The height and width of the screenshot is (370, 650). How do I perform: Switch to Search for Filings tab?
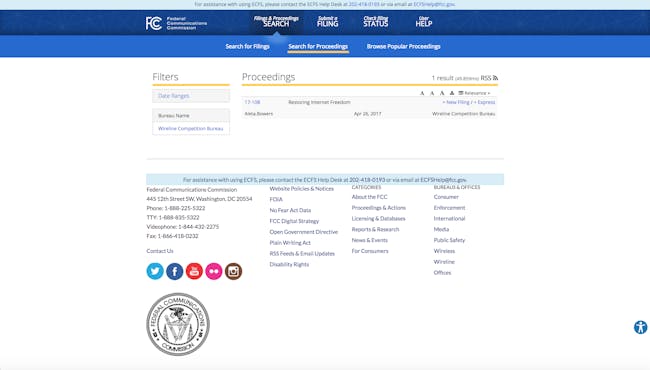[247, 46]
